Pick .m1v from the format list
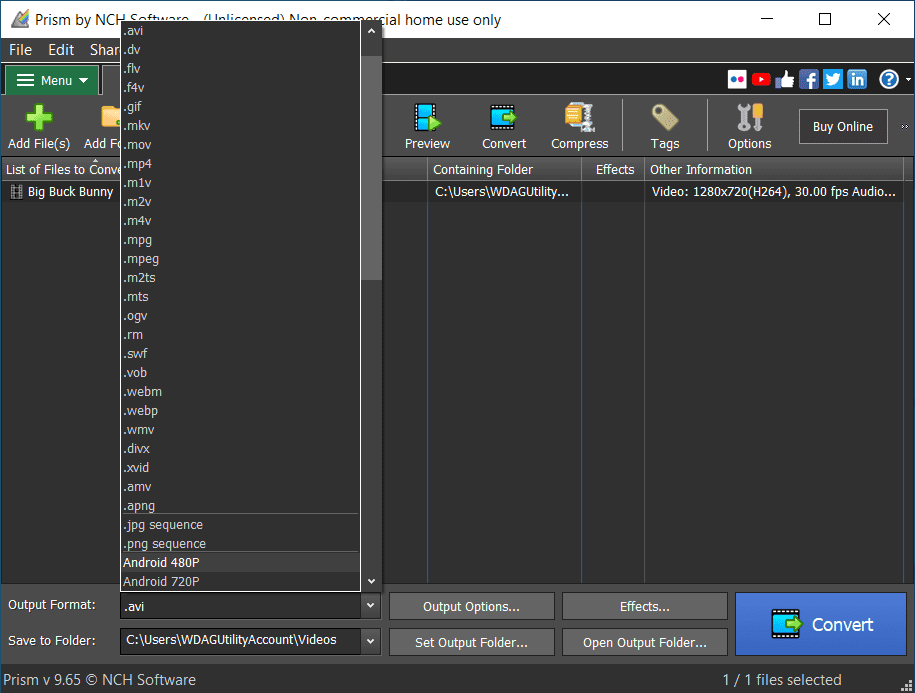This screenshot has height=693, width=915. (240, 183)
